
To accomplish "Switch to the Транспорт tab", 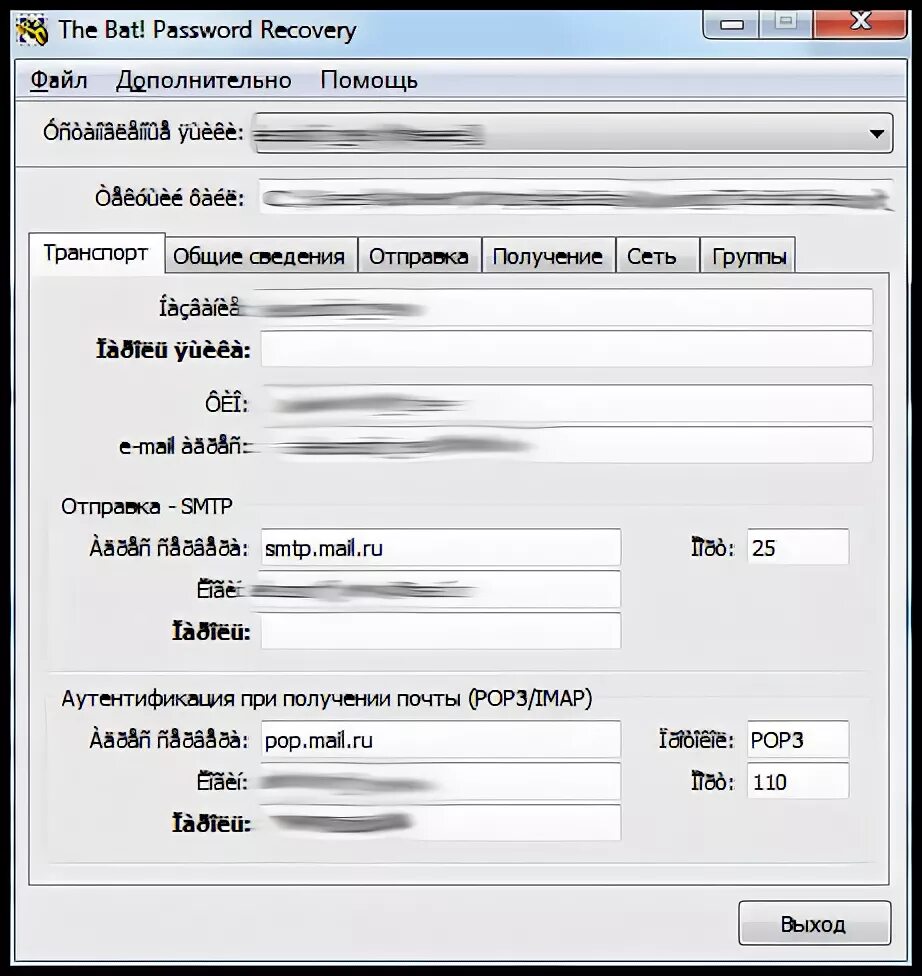I will point(96,253).
